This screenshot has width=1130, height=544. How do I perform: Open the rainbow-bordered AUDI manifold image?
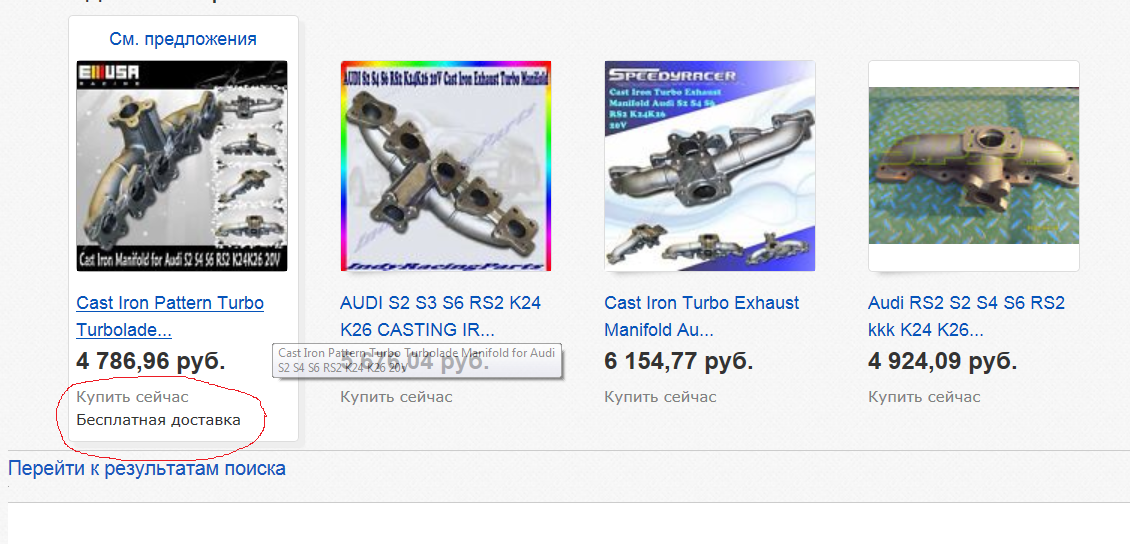(445, 166)
